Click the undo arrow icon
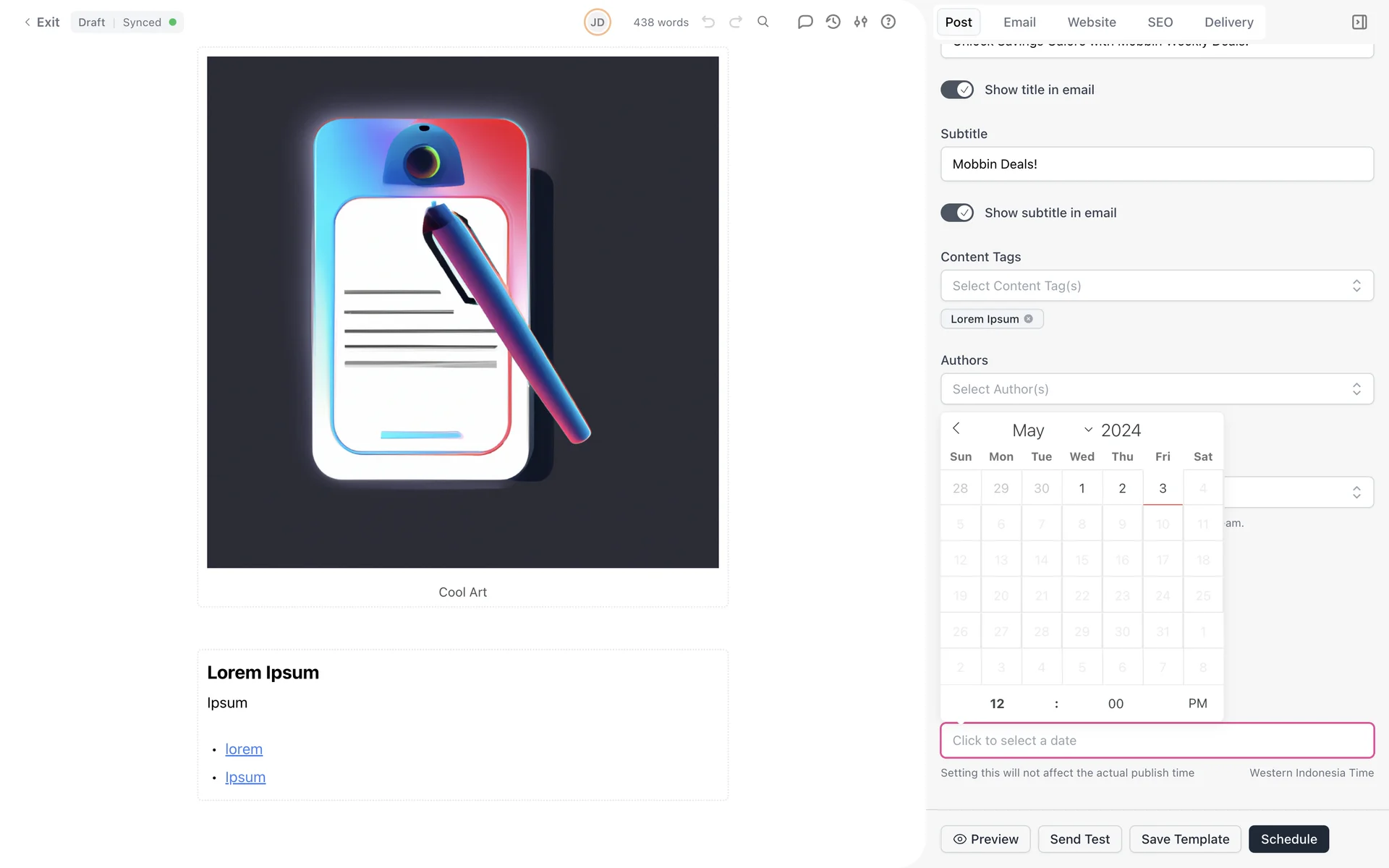The height and width of the screenshot is (868, 1389). 708,22
